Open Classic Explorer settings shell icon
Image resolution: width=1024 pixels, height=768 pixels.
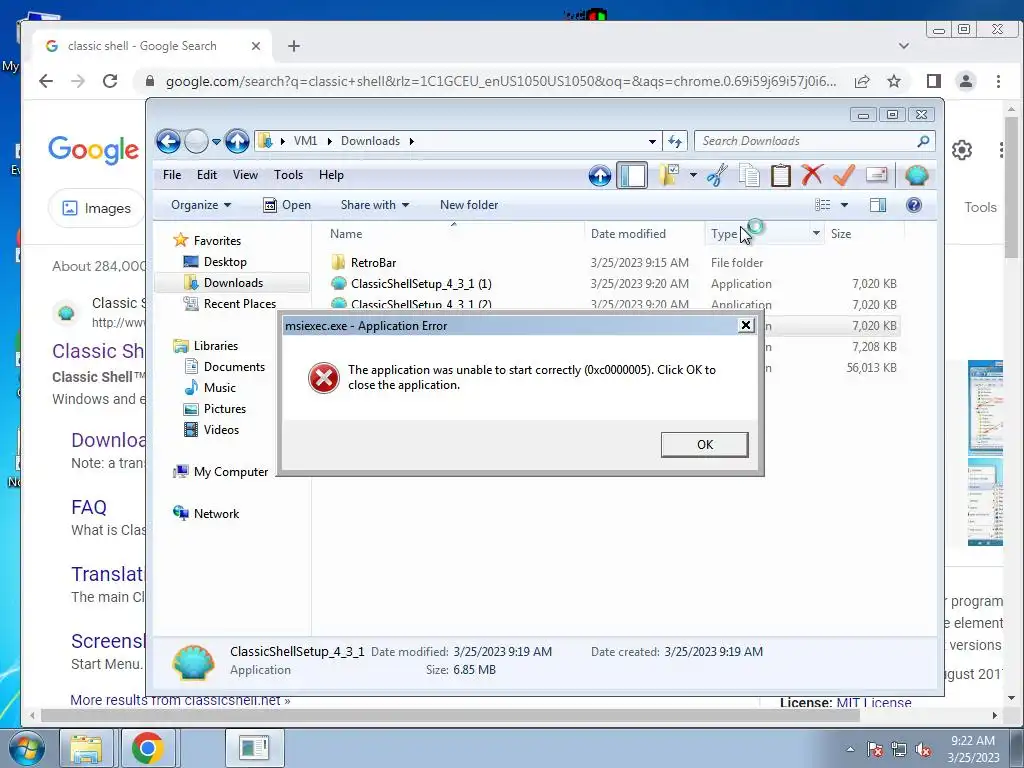(x=916, y=175)
